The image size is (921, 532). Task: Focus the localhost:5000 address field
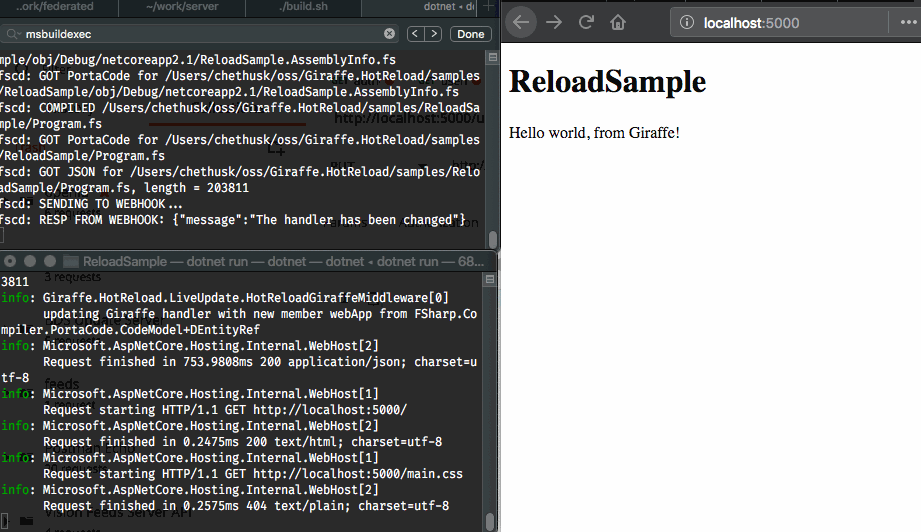pyautogui.click(x=779, y=23)
